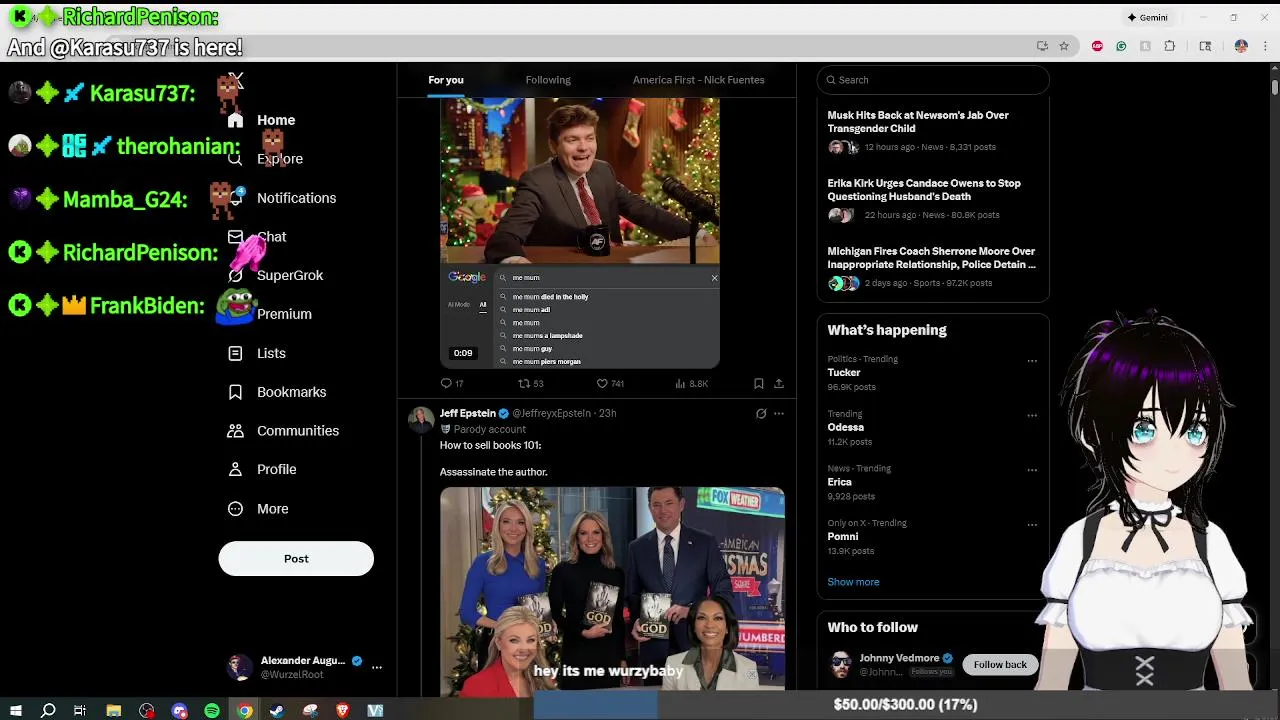Viewport: 1280px width, 720px height.
Task: Follow back Johnny Vedmore
Action: coord(1000,665)
